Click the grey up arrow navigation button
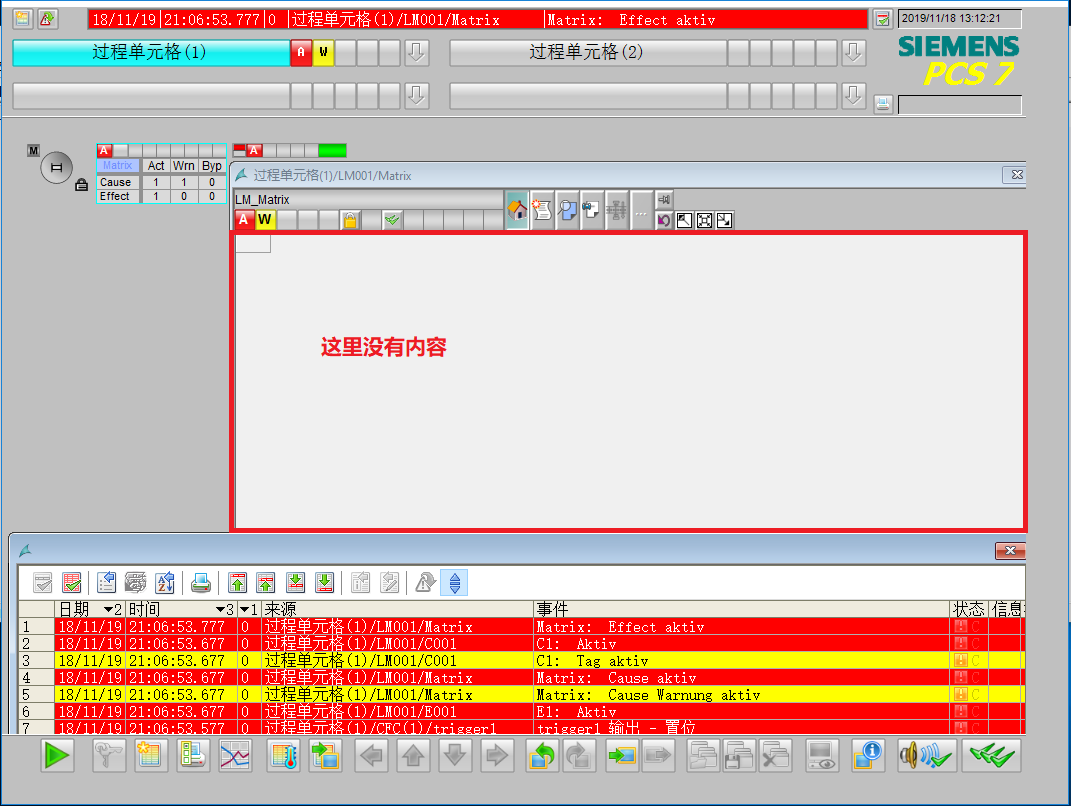1071x806 pixels. [x=413, y=755]
